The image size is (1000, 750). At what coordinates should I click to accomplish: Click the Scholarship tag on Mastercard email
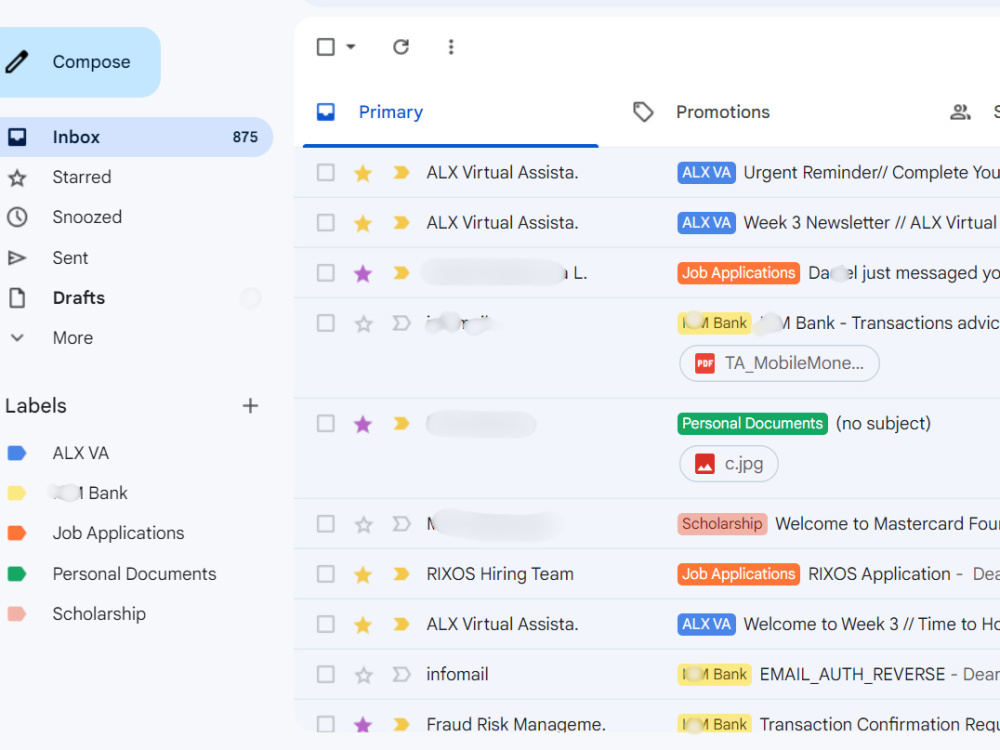[x=722, y=524]
